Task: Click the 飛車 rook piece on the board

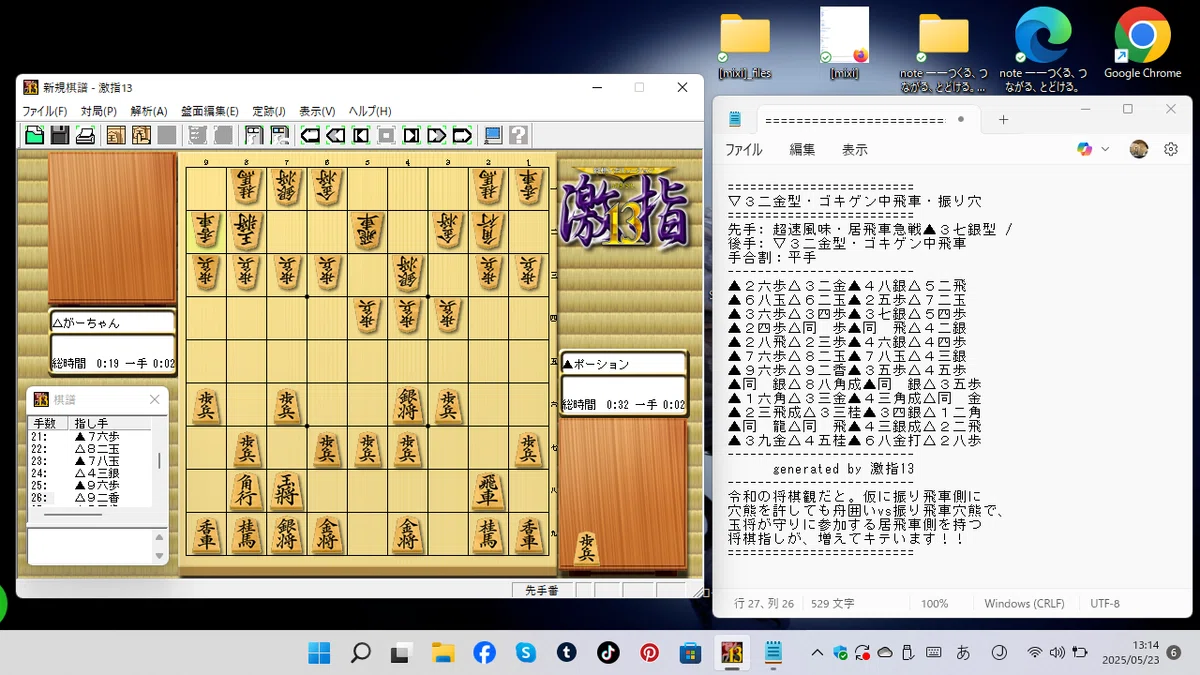Action: coord(487,491)
